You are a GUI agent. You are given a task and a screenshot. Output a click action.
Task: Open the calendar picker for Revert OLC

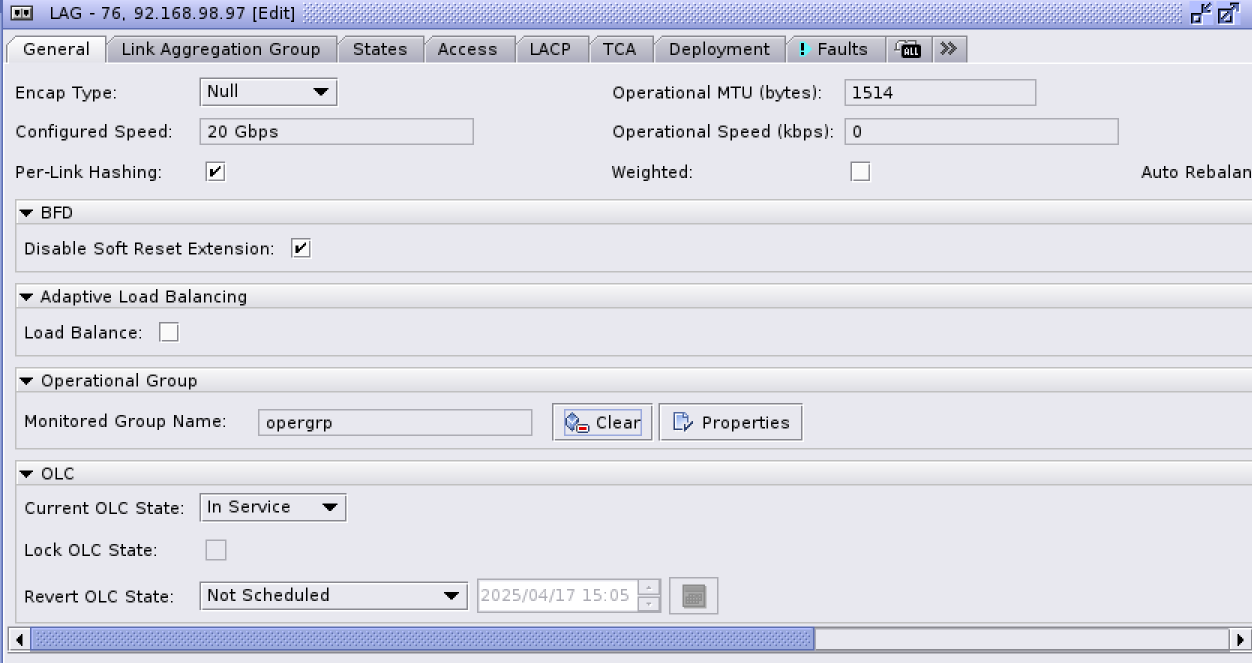pos(693,596)
